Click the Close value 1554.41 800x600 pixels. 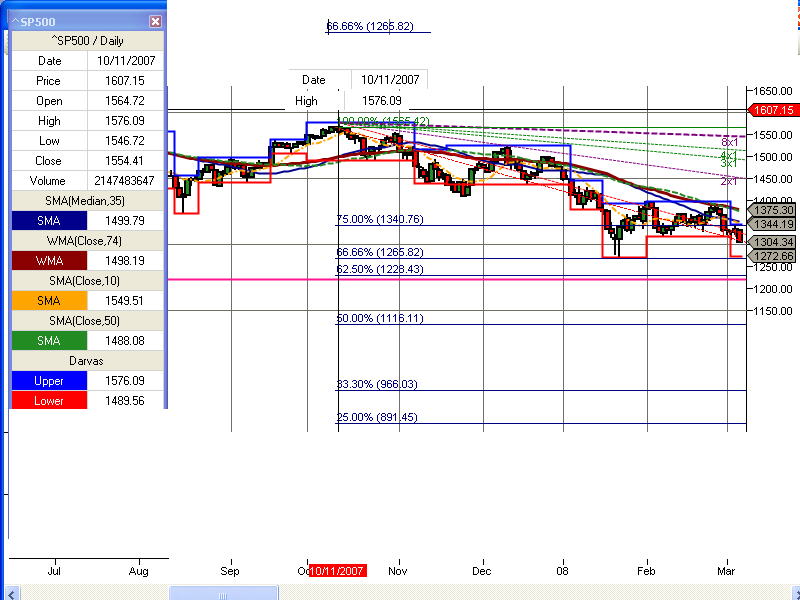[126, 161]
